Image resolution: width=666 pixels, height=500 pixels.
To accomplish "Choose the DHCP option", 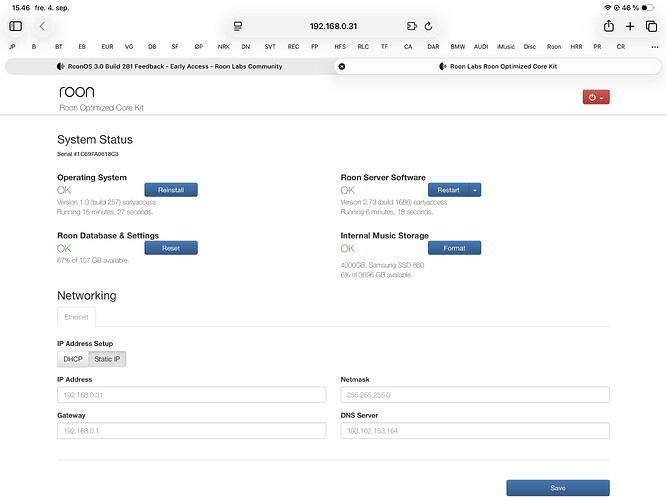I will (73, 359).
